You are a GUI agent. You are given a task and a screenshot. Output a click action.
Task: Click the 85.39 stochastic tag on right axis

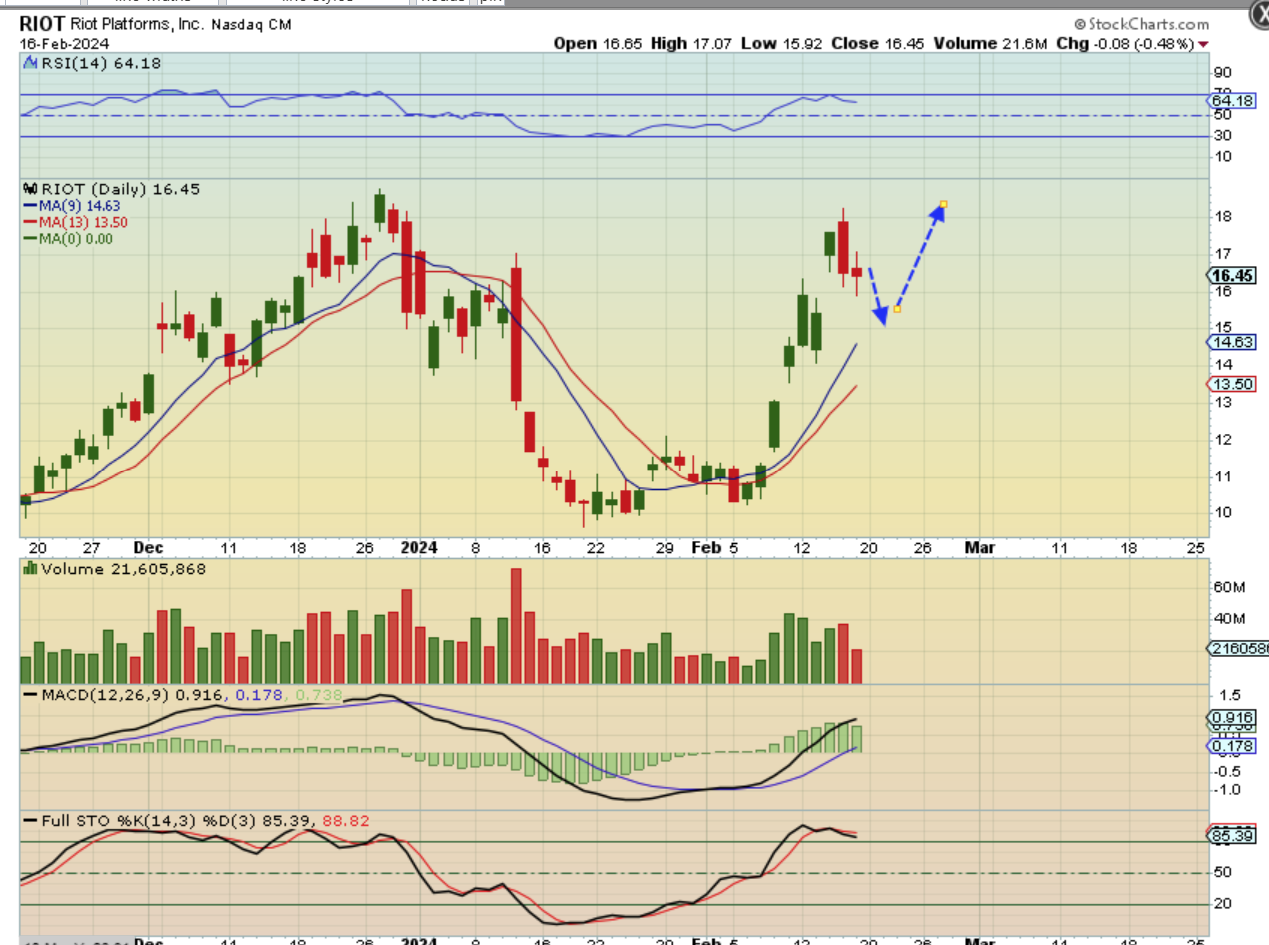pos(1231,834)
